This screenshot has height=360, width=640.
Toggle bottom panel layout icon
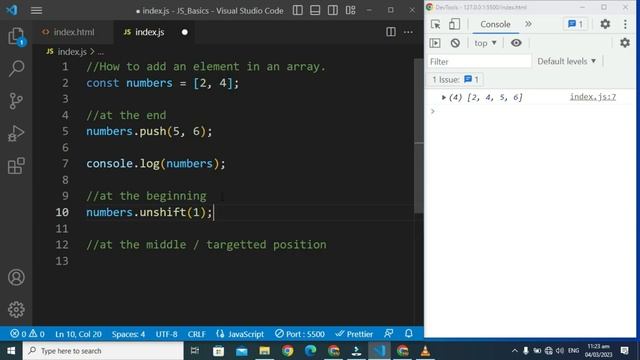click(315, 10)
